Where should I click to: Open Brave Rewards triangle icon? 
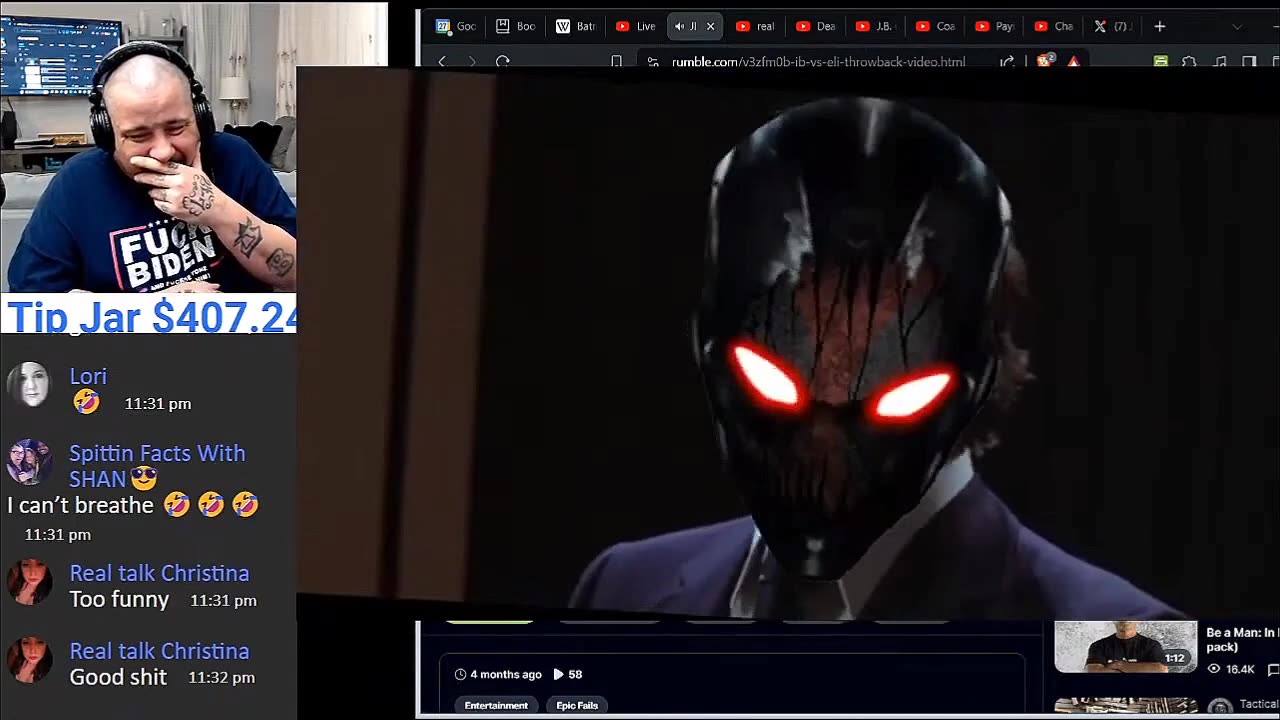point(1073,61)
